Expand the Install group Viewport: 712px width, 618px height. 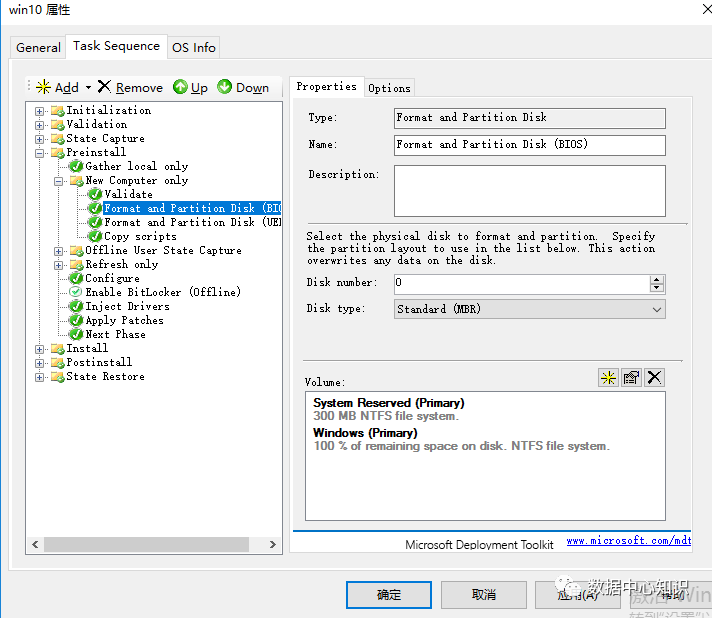[40, 349]
